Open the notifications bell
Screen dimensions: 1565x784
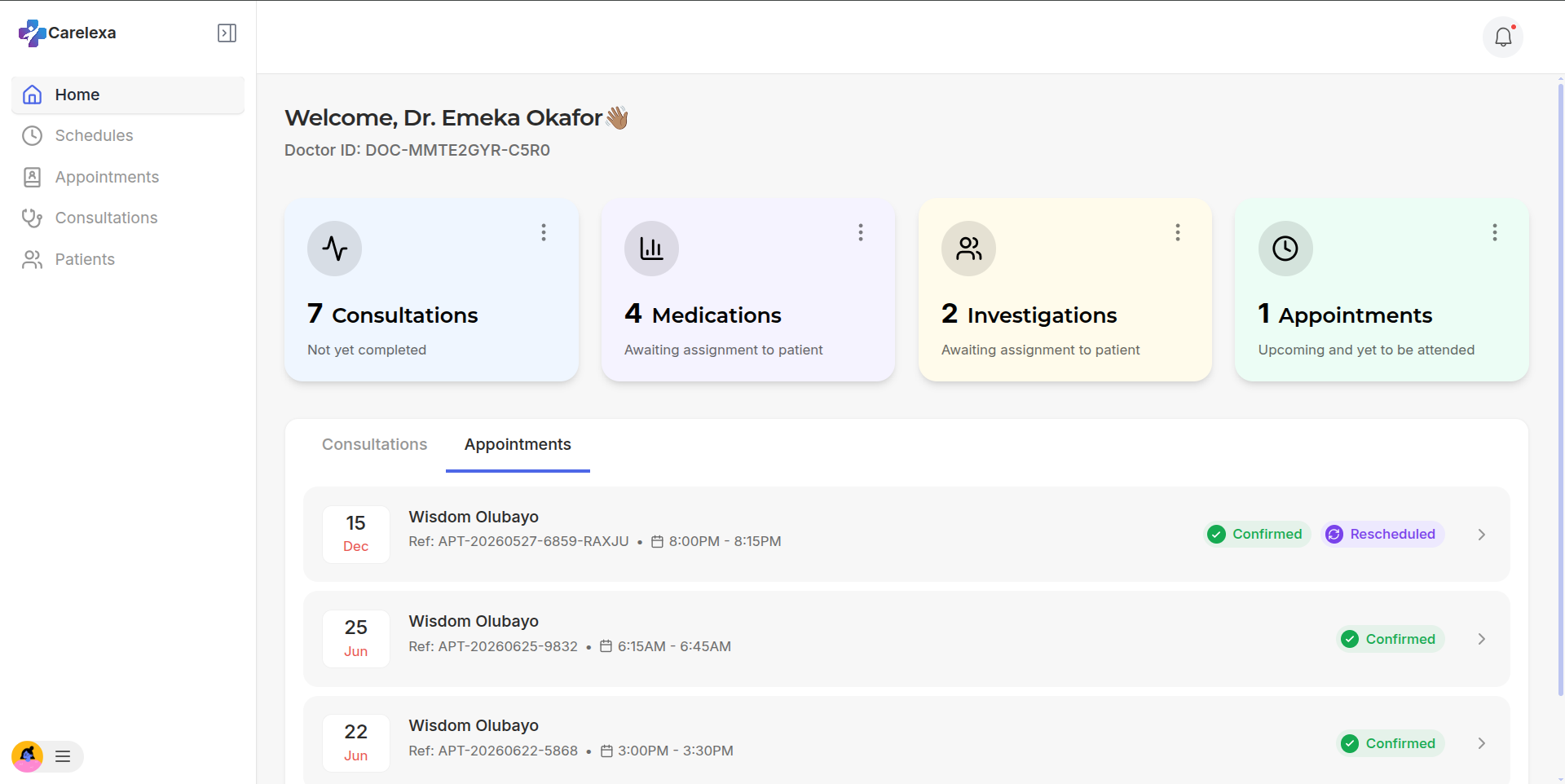[1503, 37]
